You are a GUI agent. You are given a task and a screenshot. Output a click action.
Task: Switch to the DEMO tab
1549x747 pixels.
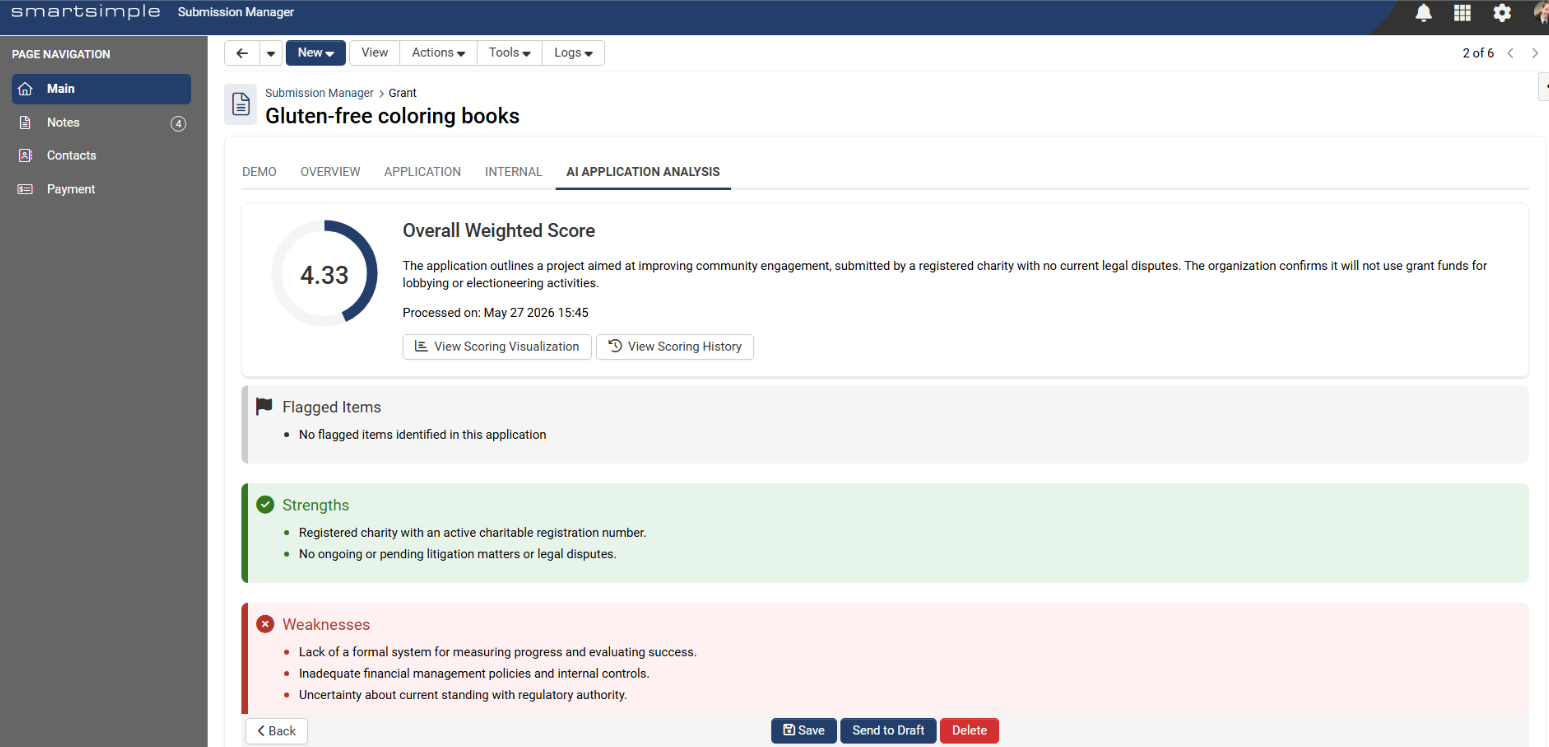(x=259, y=172)
